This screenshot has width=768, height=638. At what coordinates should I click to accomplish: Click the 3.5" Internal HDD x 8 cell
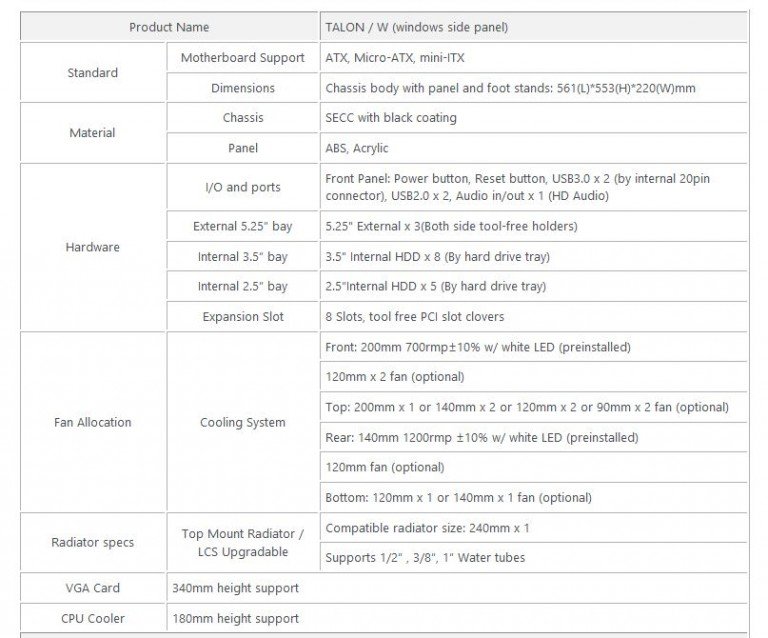533,257
